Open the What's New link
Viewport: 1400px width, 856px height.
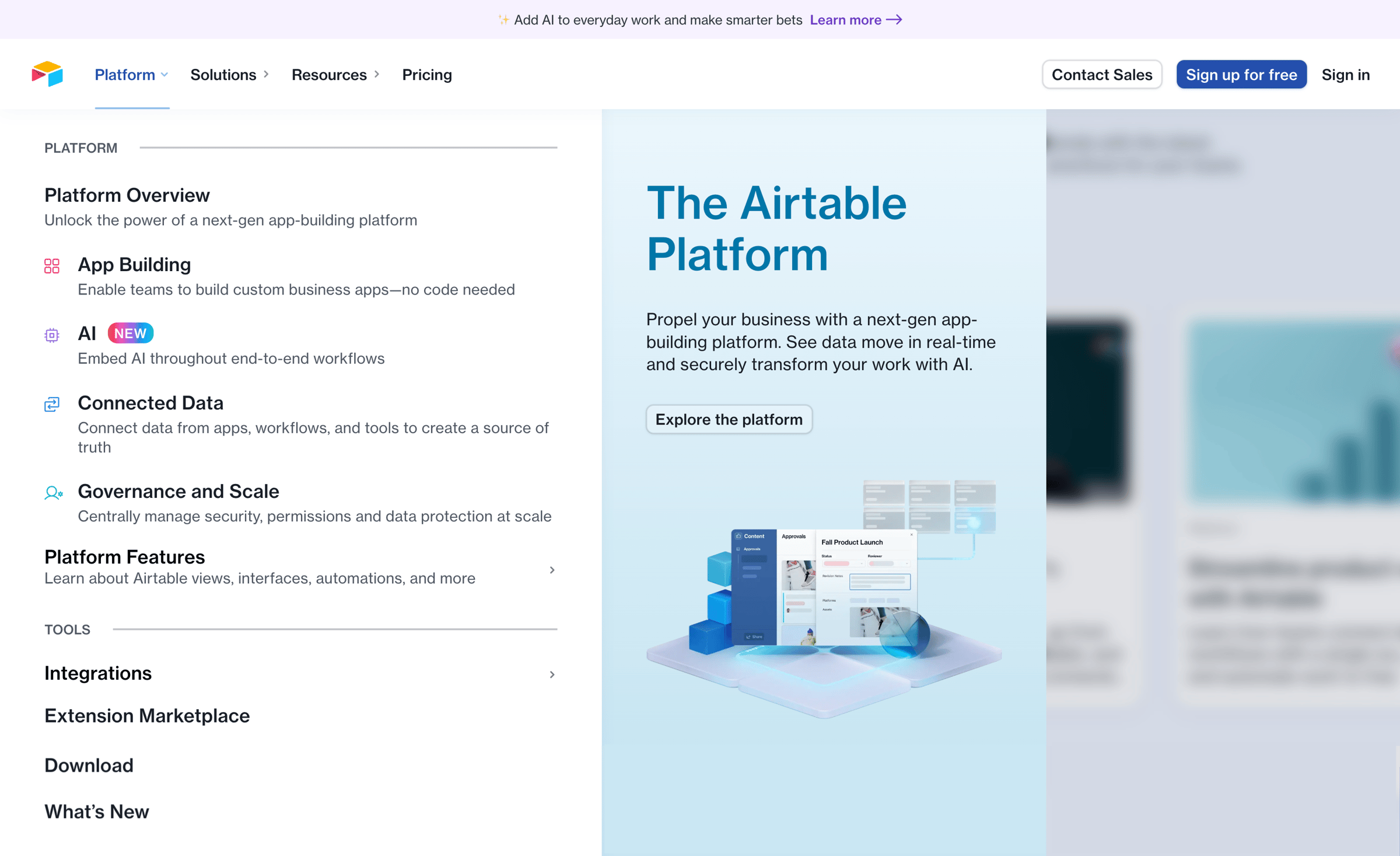pos(97,811)
